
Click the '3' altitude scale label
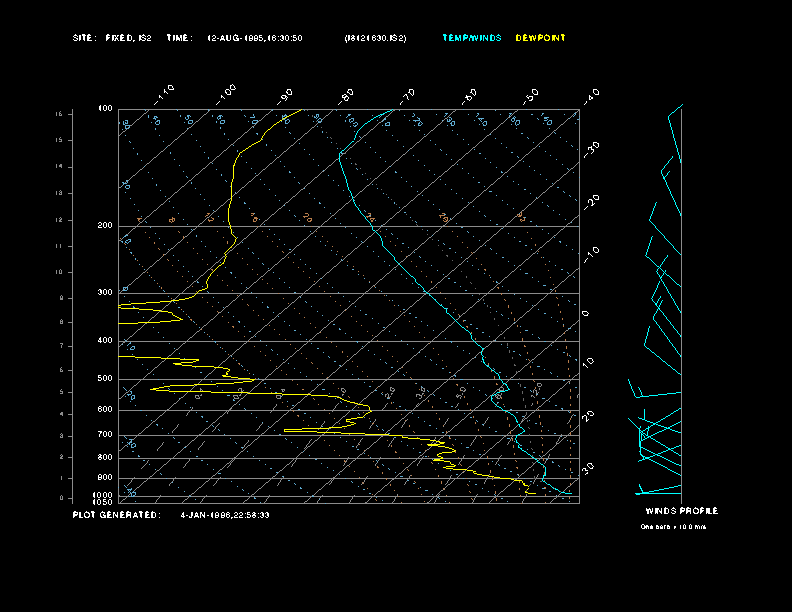62,436
